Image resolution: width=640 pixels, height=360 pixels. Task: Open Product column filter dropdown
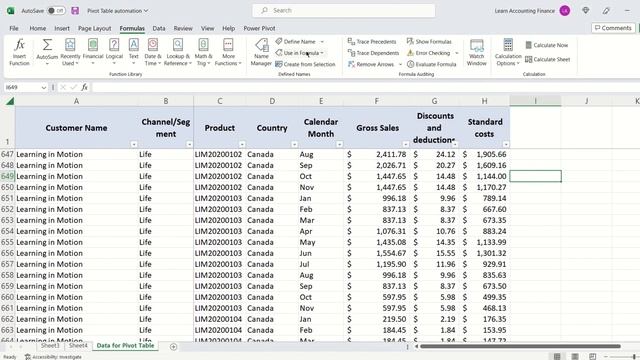242,144
